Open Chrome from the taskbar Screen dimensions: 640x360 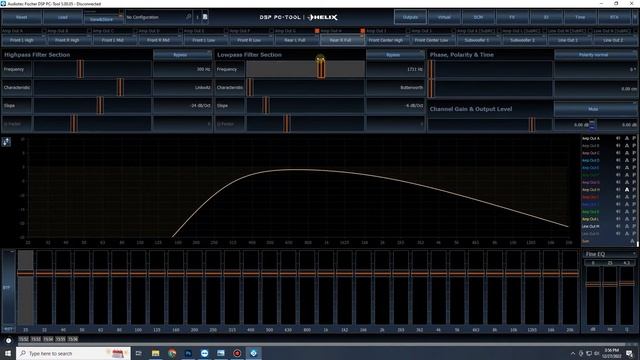click(172, 353)
